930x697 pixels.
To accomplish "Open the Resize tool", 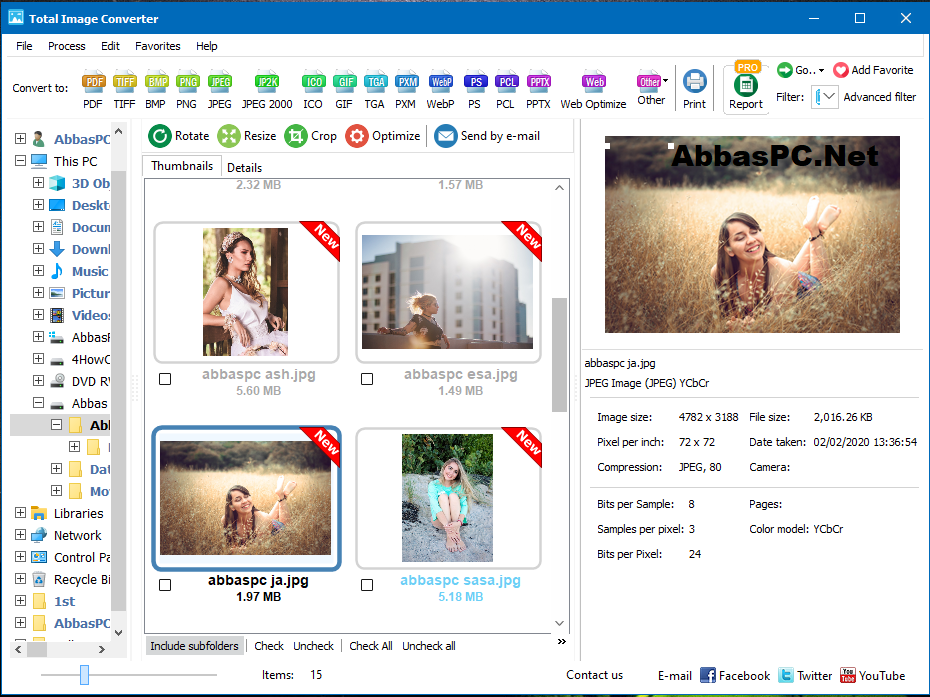I will 247,136.
